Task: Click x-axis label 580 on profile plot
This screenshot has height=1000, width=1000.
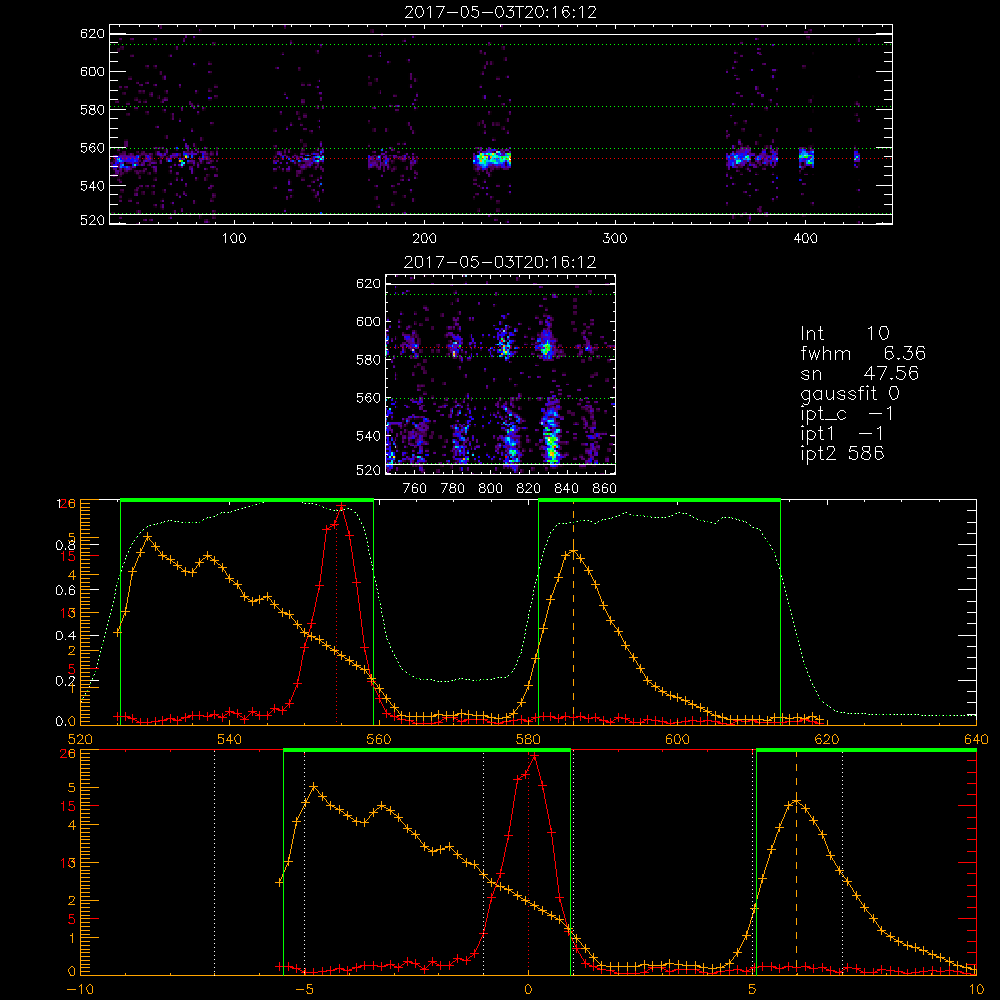Action: 528,739
